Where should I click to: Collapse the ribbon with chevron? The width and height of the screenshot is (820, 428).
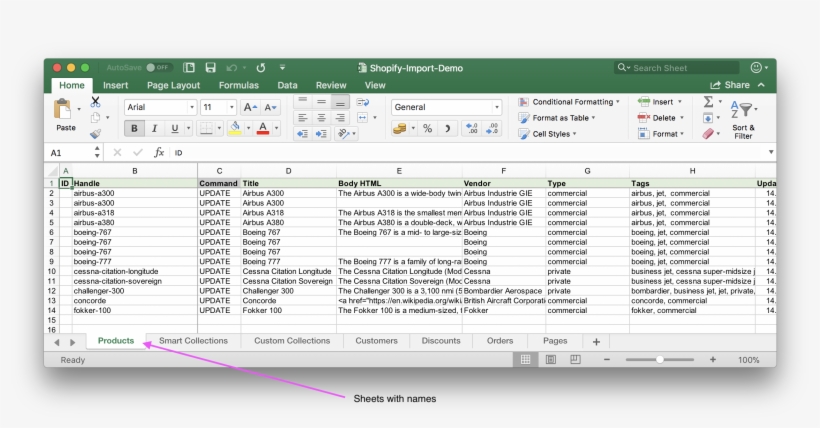tap(761, 85)
